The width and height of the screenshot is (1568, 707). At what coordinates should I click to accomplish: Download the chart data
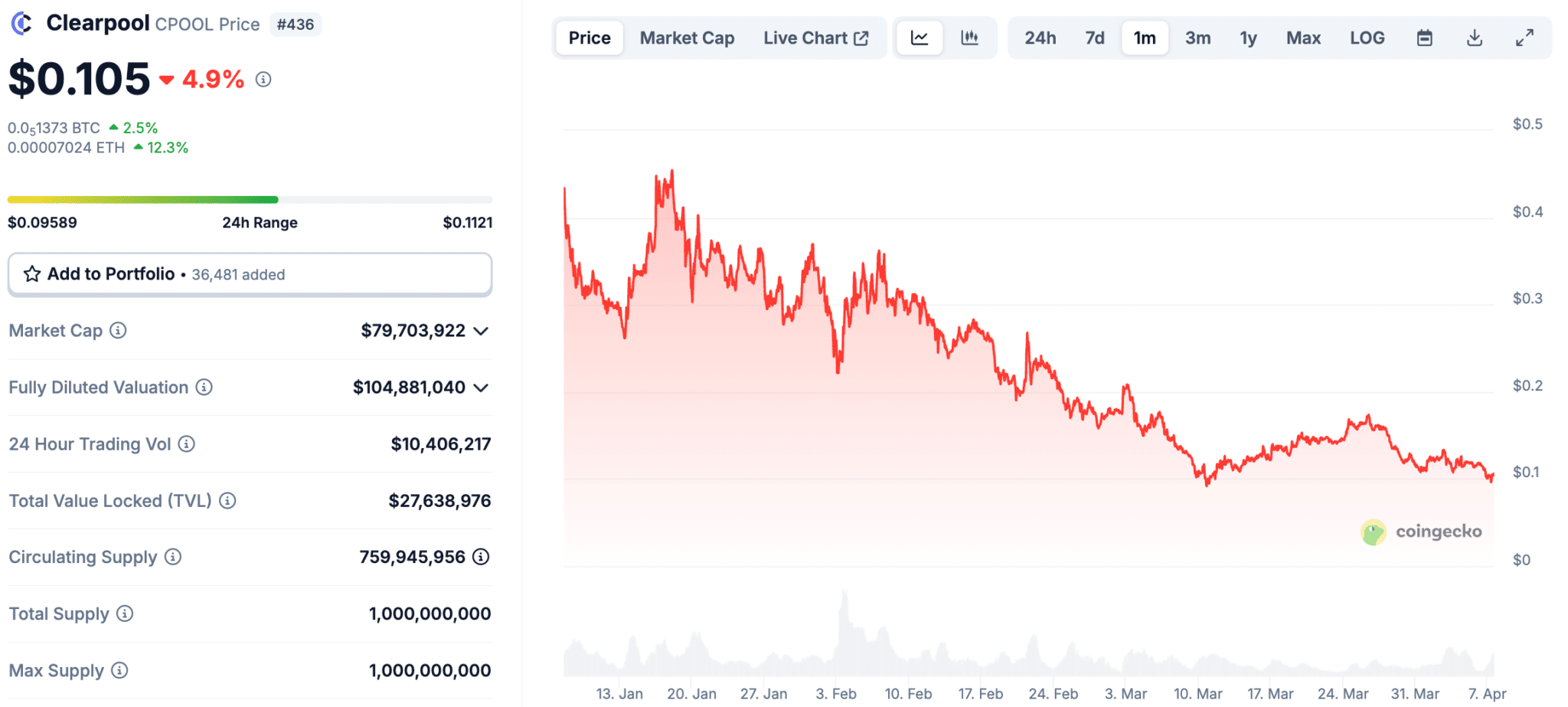click(x=1475, y=38)
